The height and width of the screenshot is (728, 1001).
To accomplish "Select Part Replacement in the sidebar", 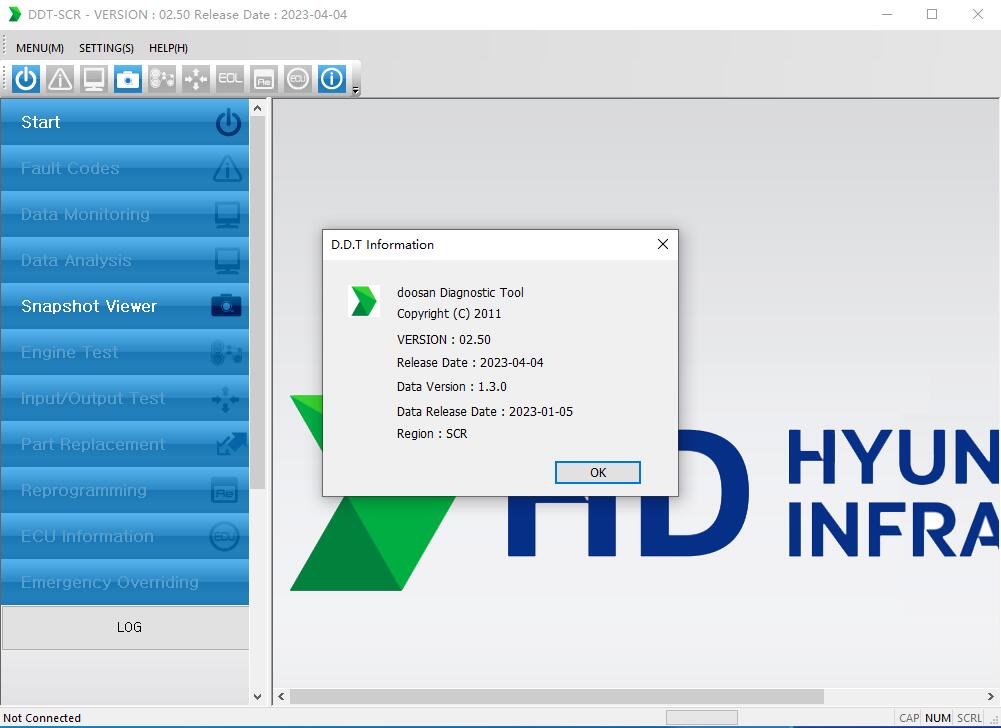I will [x=124, y=444].
